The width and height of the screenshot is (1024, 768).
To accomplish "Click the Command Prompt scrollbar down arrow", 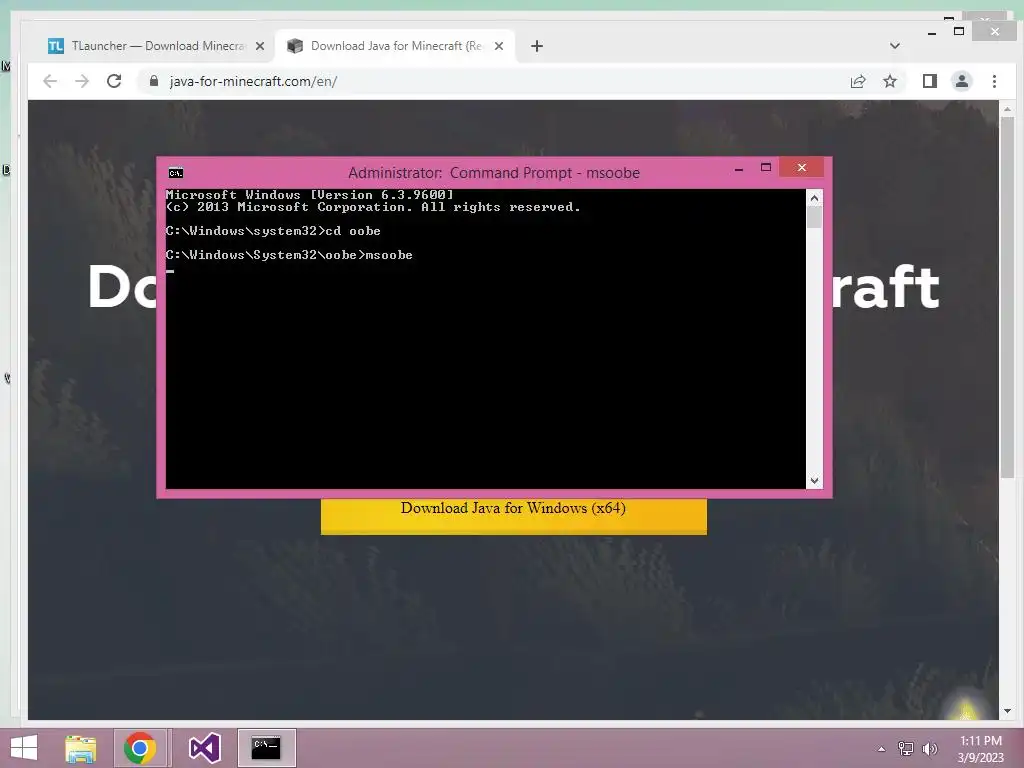I will click(814, 481).
